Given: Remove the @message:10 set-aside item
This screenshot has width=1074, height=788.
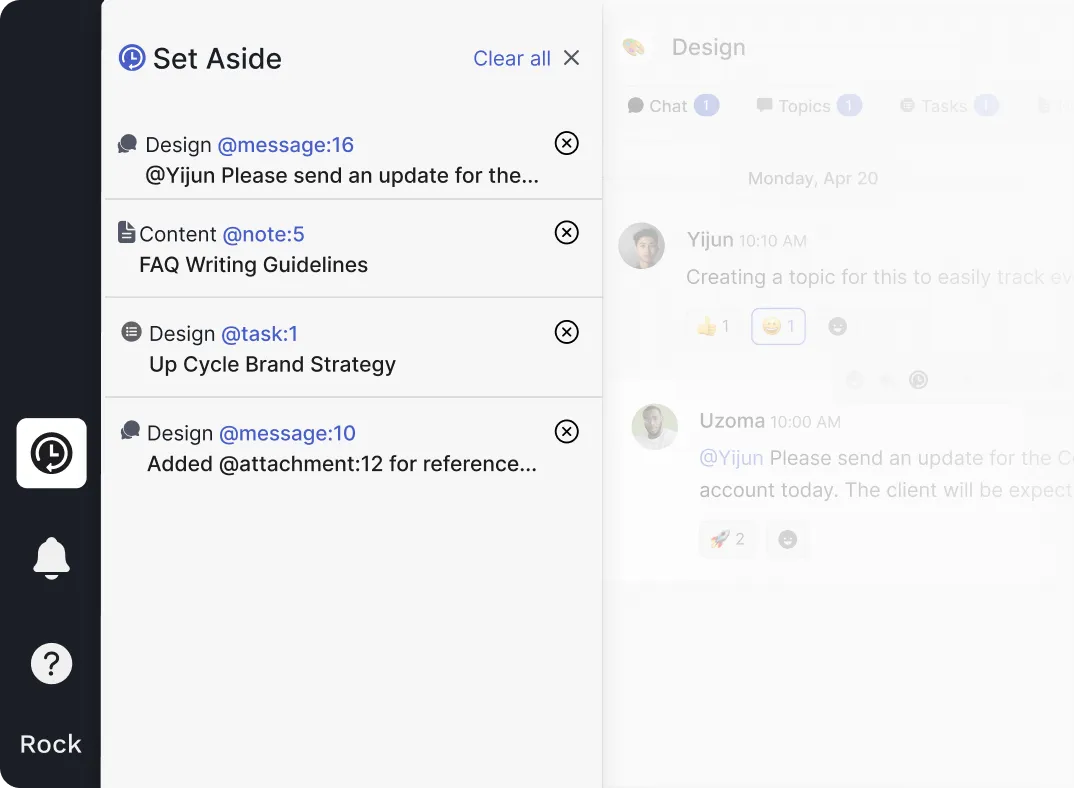Looking at the screenshot, I should click(x=566, y=432).
